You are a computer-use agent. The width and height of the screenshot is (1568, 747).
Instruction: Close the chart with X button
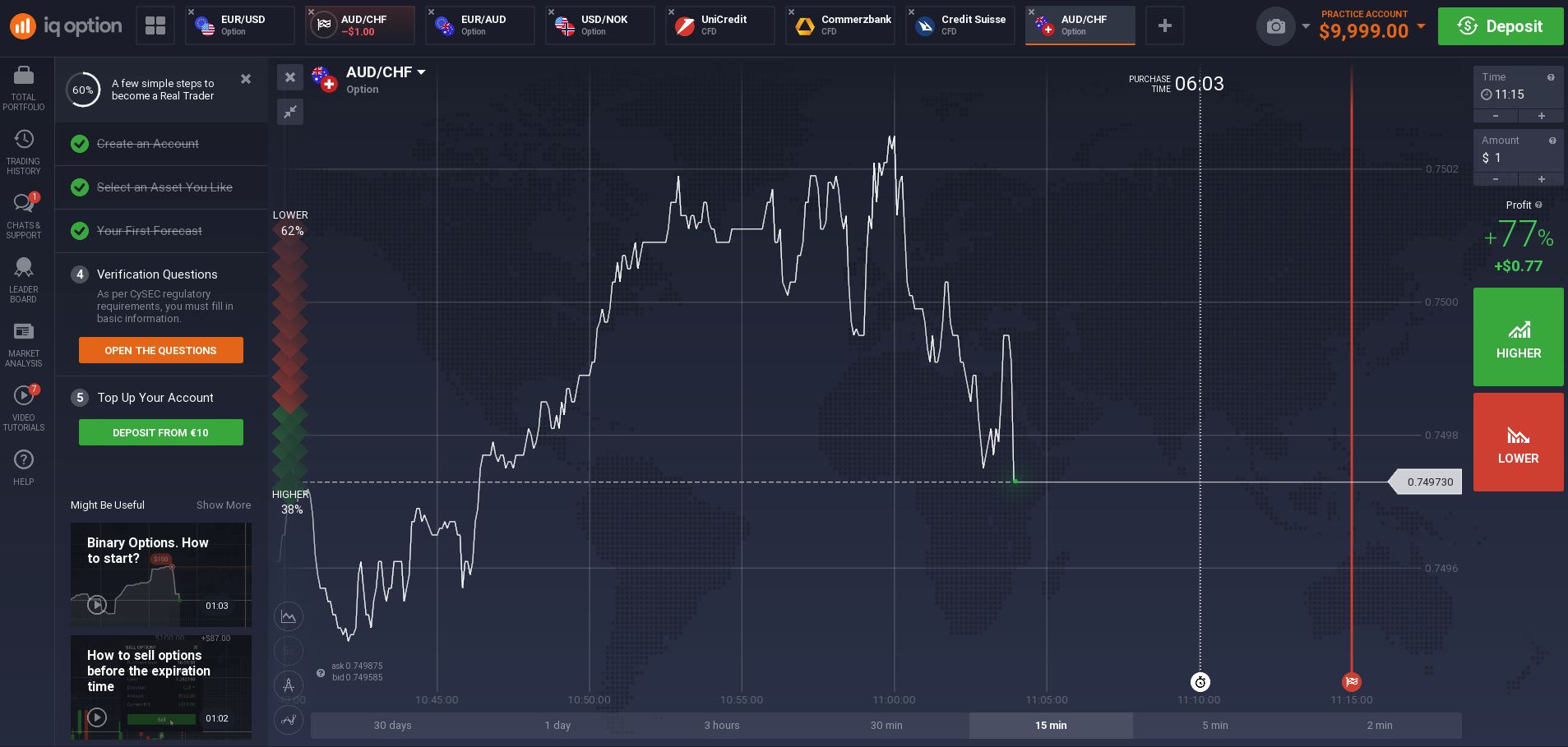[x=290, y=77]
